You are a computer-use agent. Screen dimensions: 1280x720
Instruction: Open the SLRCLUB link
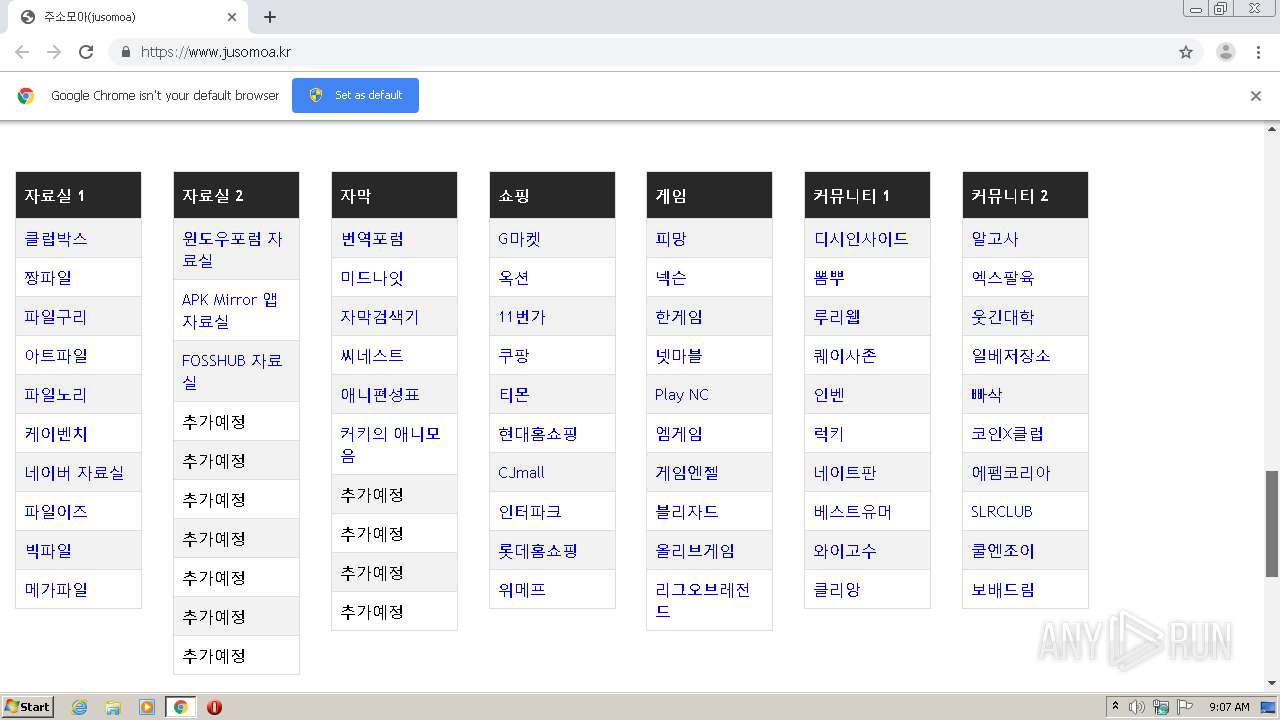coord(1001,512)
